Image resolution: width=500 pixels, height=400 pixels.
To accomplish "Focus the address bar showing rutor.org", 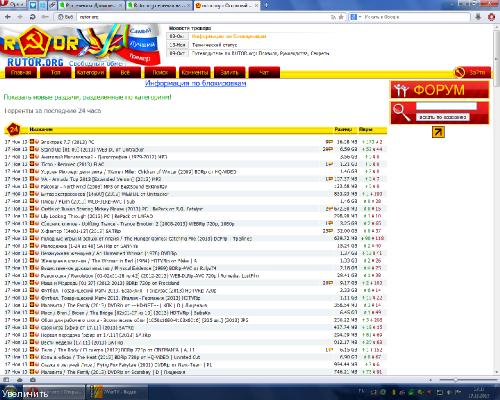I will (x=203, y=17).
